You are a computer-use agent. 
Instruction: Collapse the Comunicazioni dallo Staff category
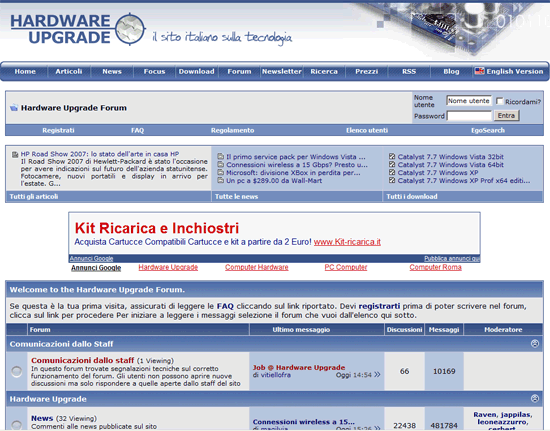[x=535, y=344]
